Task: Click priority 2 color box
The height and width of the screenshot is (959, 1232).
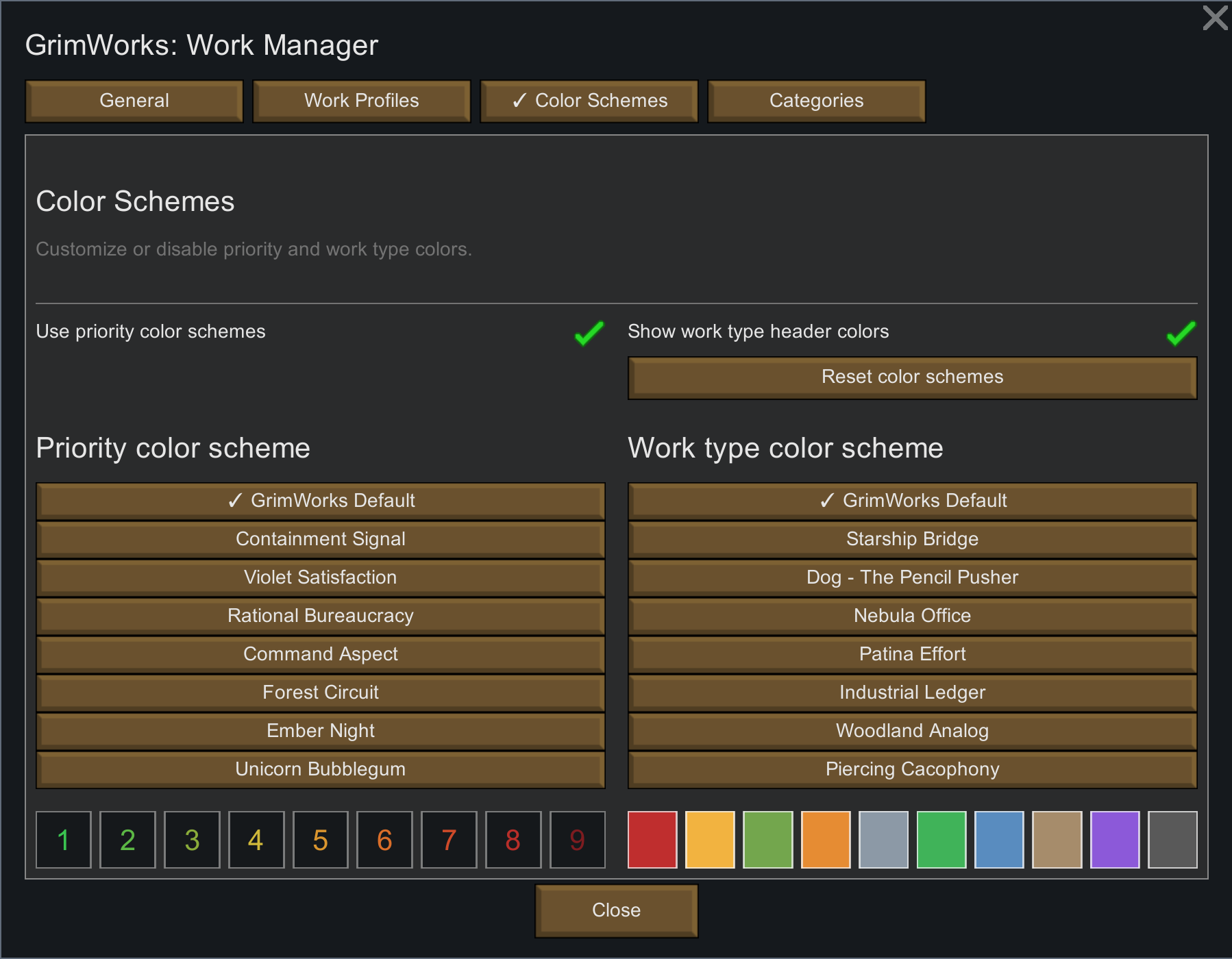Action: point(127,840)
